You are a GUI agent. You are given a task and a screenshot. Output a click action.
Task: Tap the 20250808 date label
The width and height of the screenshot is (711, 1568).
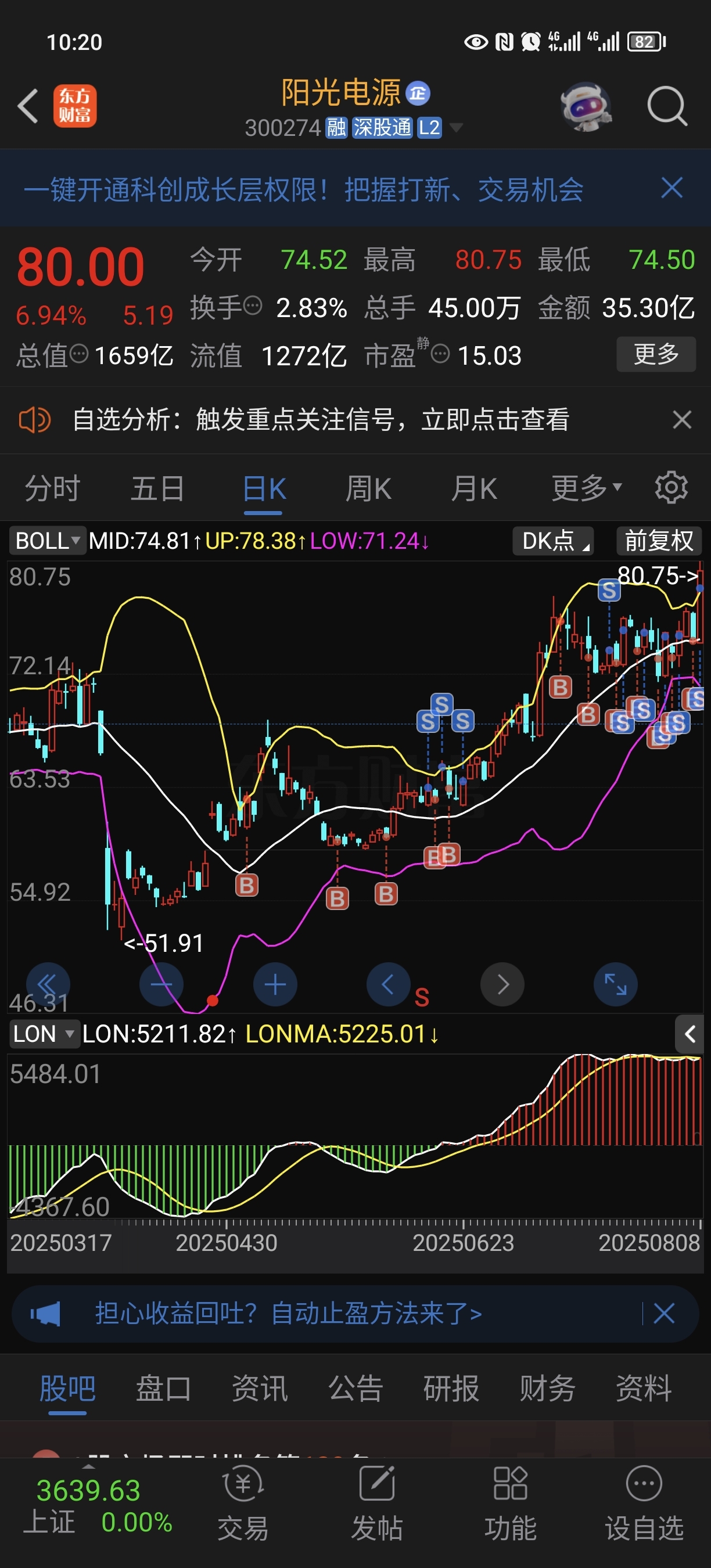[x=649, y=1242]
